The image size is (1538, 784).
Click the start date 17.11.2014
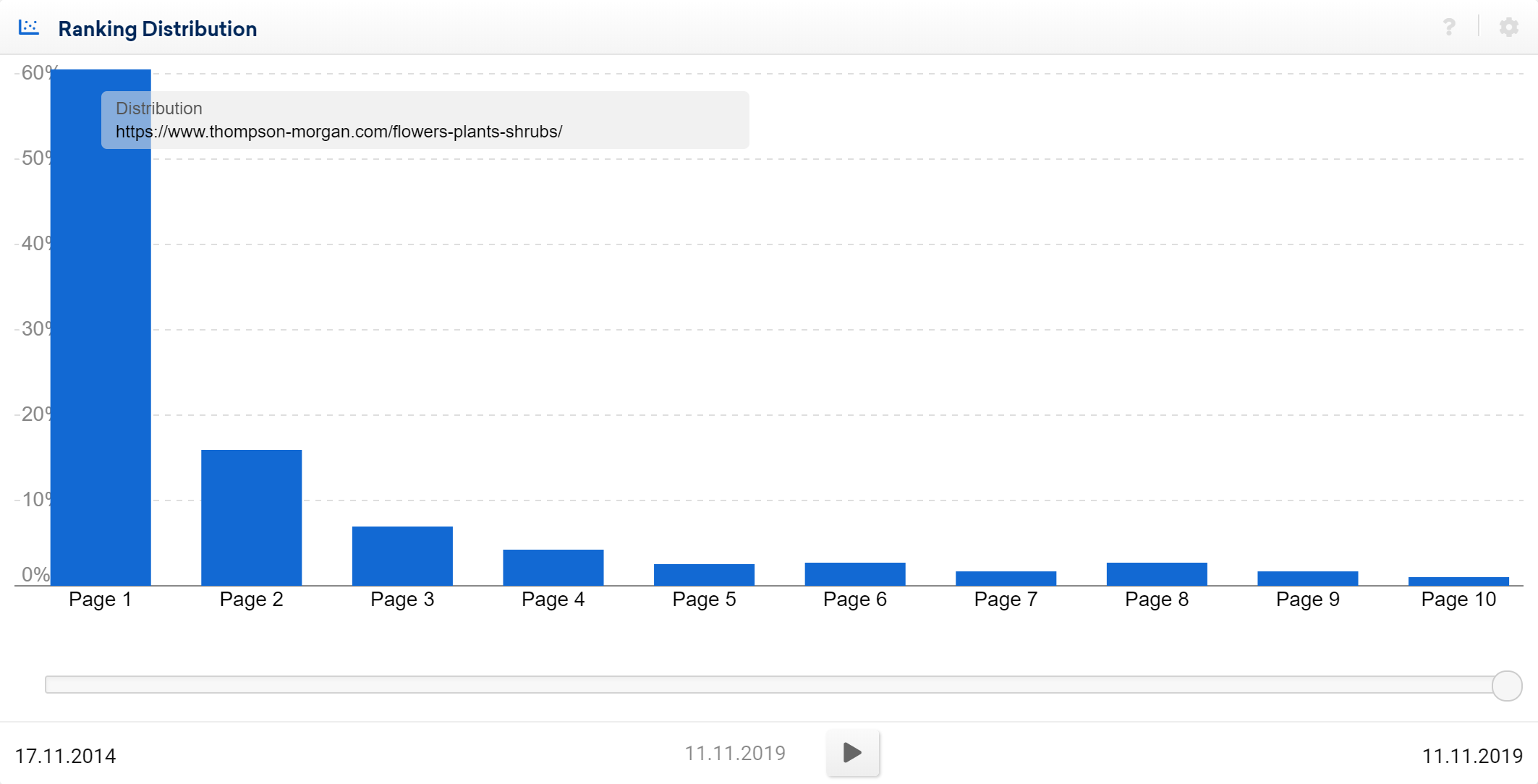(65, 756)
